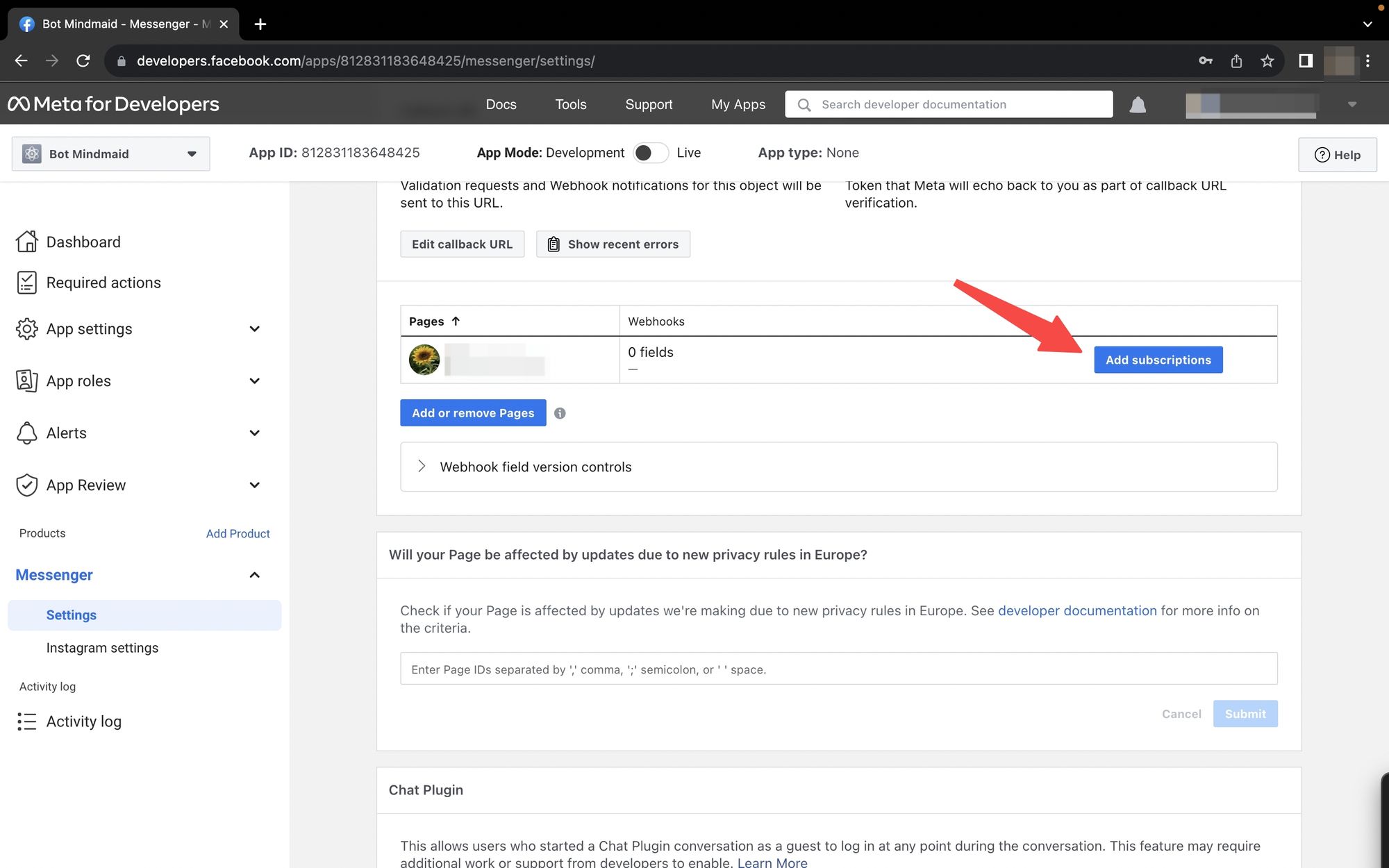Screen dimensions: 1389x868
Task: Open the browser side panel icon
Action: (1306, 61)
